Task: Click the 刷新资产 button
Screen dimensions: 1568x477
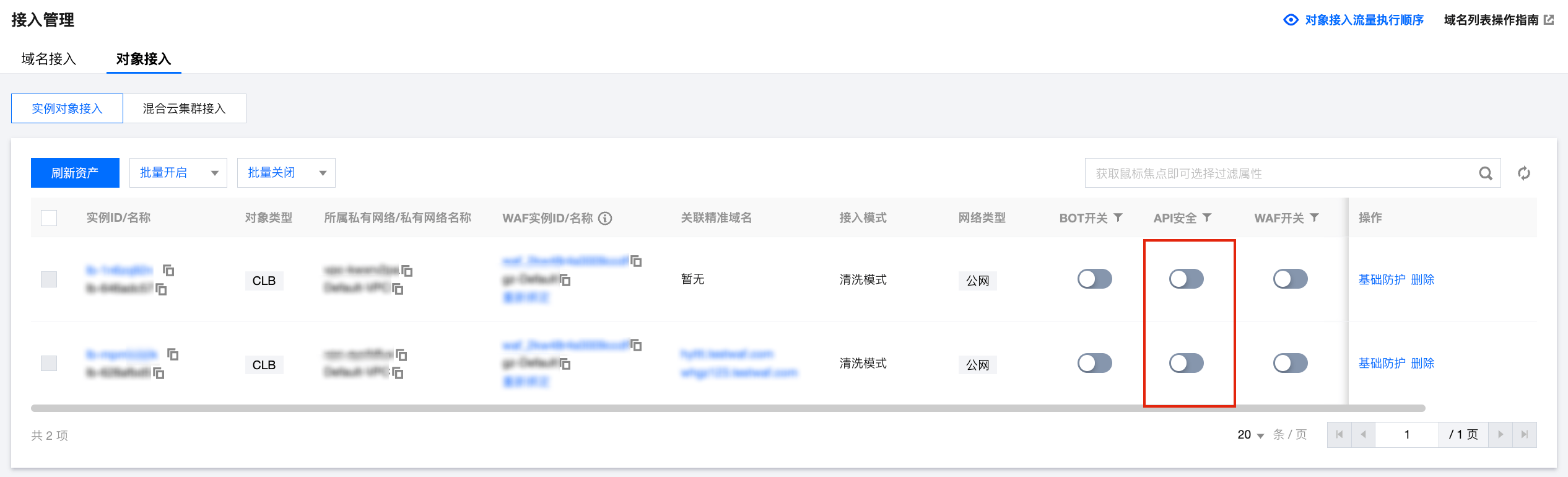Action: [x=75, y=173]
